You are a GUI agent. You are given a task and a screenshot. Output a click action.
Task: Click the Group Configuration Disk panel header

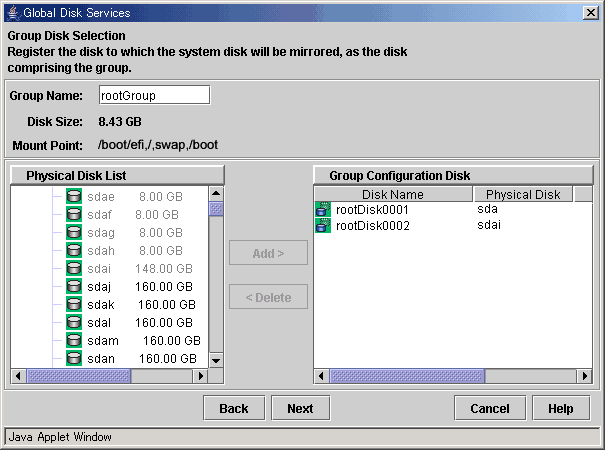(x=453, y=176)
